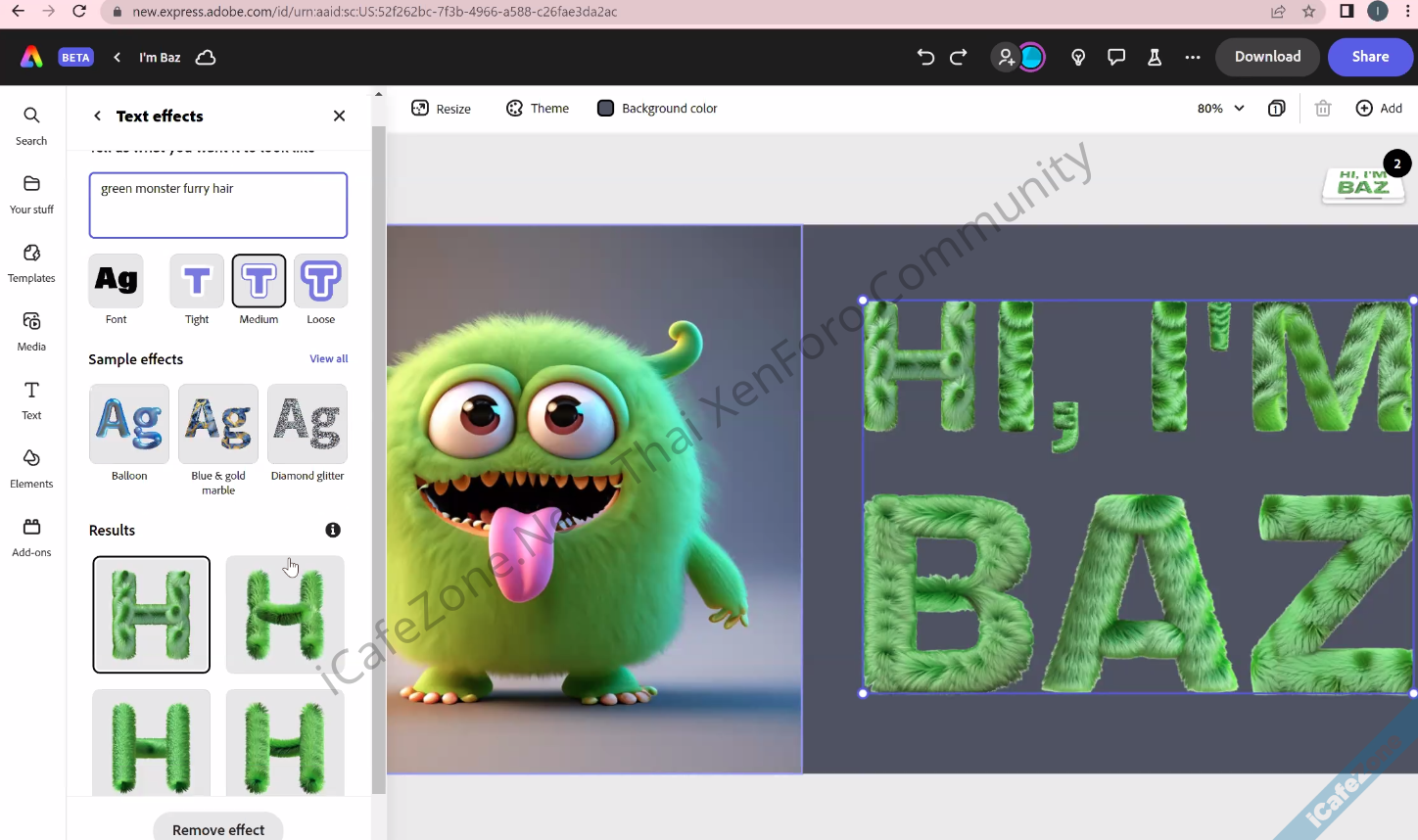Expand the 80% zoom dropdown
The width and height of the screenshot is (1418, 840).
pos(1220,109)
